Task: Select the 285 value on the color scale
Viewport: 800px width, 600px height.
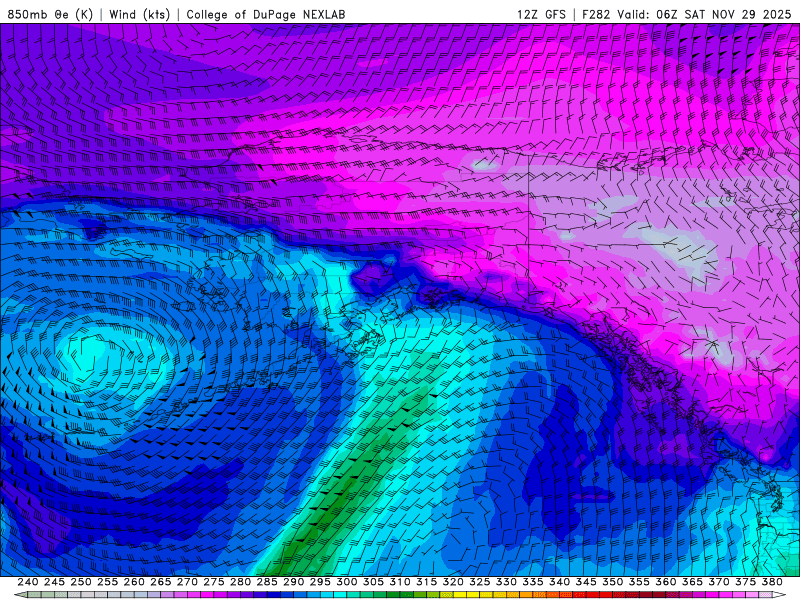Action: pyautogui.click(x=267, y=582)
